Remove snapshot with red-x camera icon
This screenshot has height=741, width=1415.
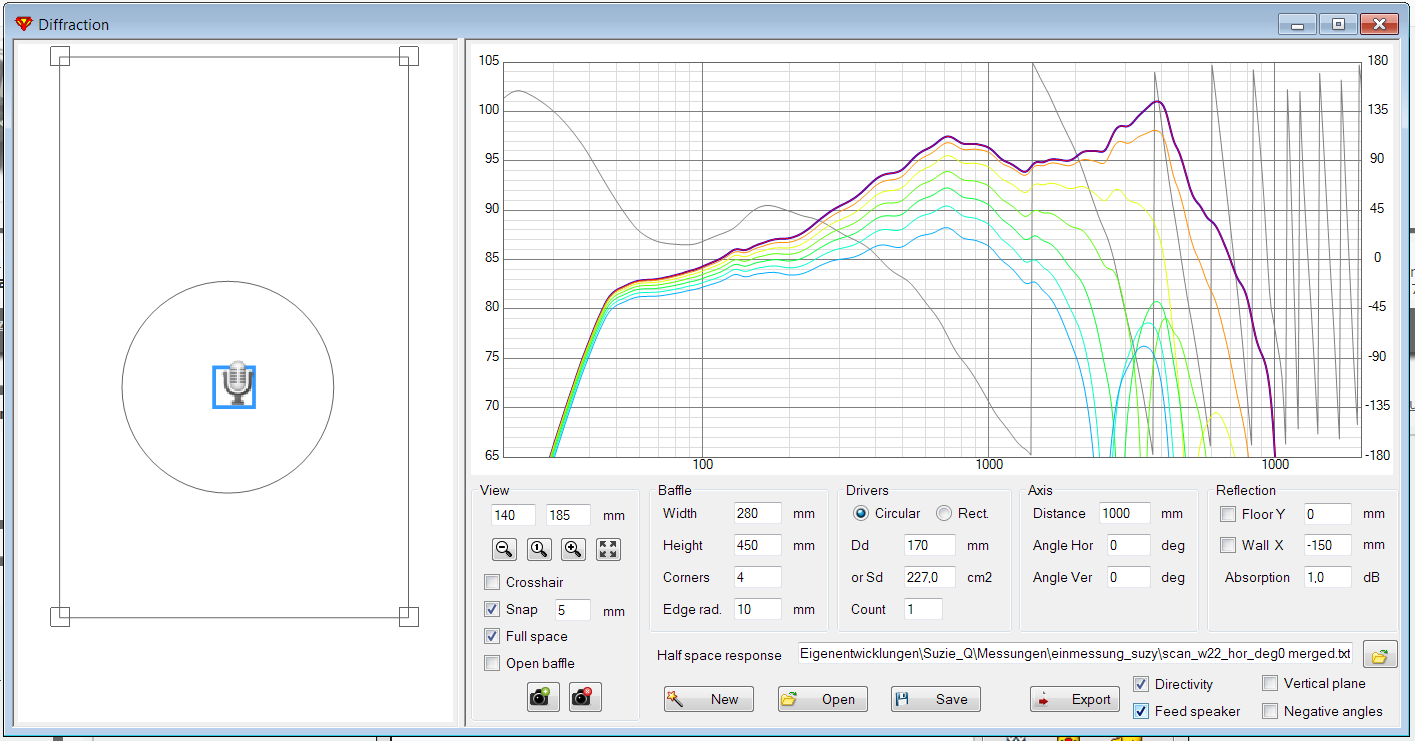pyautogui.click(x=585, y=697)
